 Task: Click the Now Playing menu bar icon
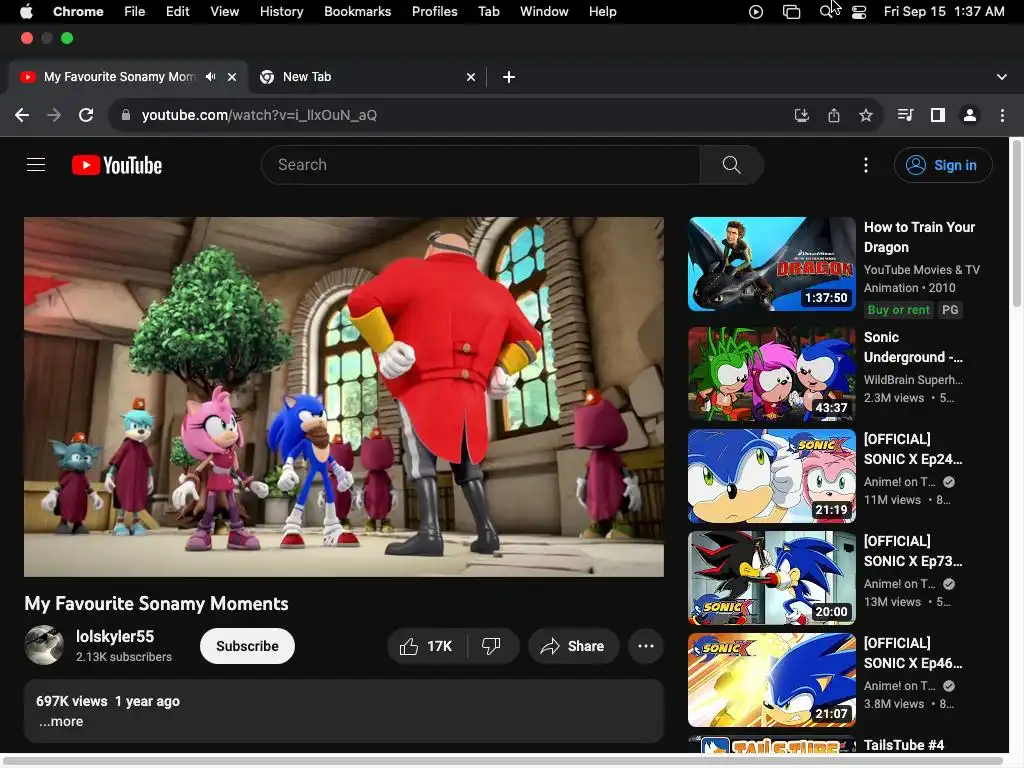pyautogui.click(x=756, y=12)
